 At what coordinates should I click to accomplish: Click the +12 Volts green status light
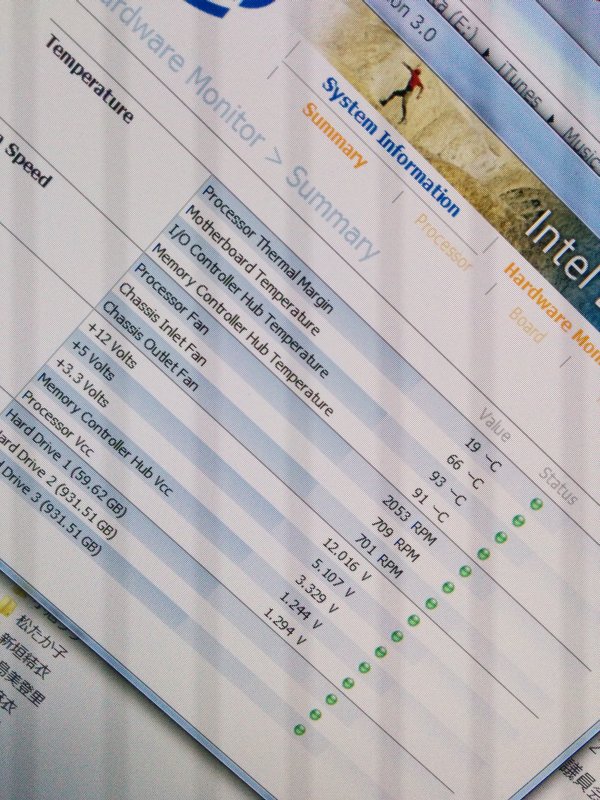(414, 620)
